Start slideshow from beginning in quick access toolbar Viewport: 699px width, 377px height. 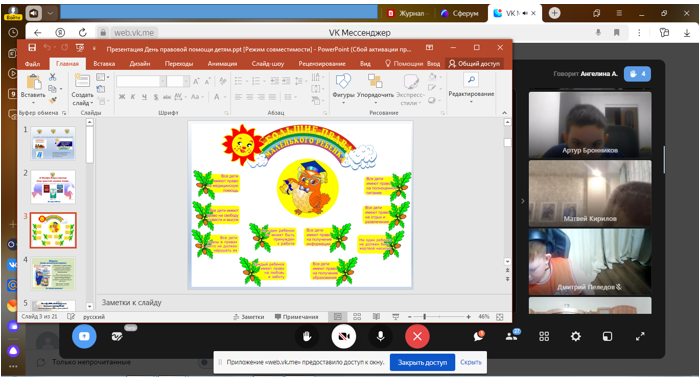[x=80, y=48]
